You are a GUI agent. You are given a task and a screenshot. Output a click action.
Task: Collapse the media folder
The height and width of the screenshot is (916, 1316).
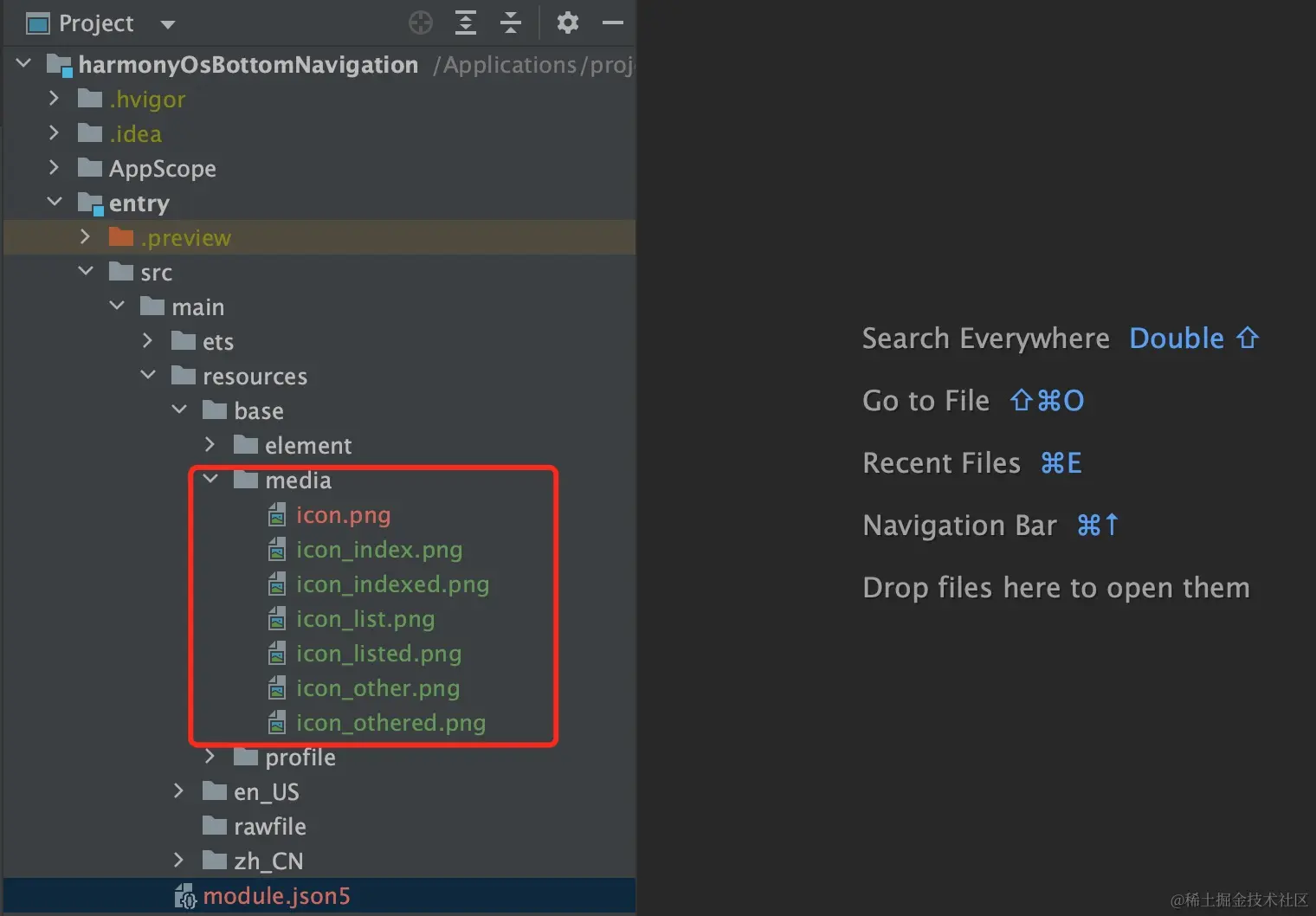tap(210, 479)
